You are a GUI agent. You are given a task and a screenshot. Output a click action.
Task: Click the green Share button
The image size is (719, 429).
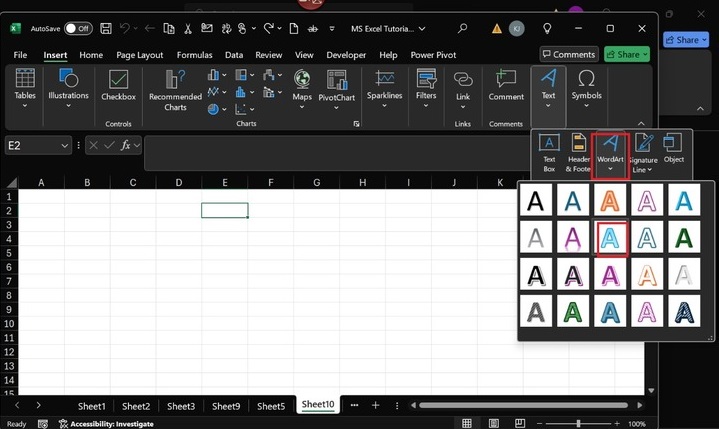point(627,55)
